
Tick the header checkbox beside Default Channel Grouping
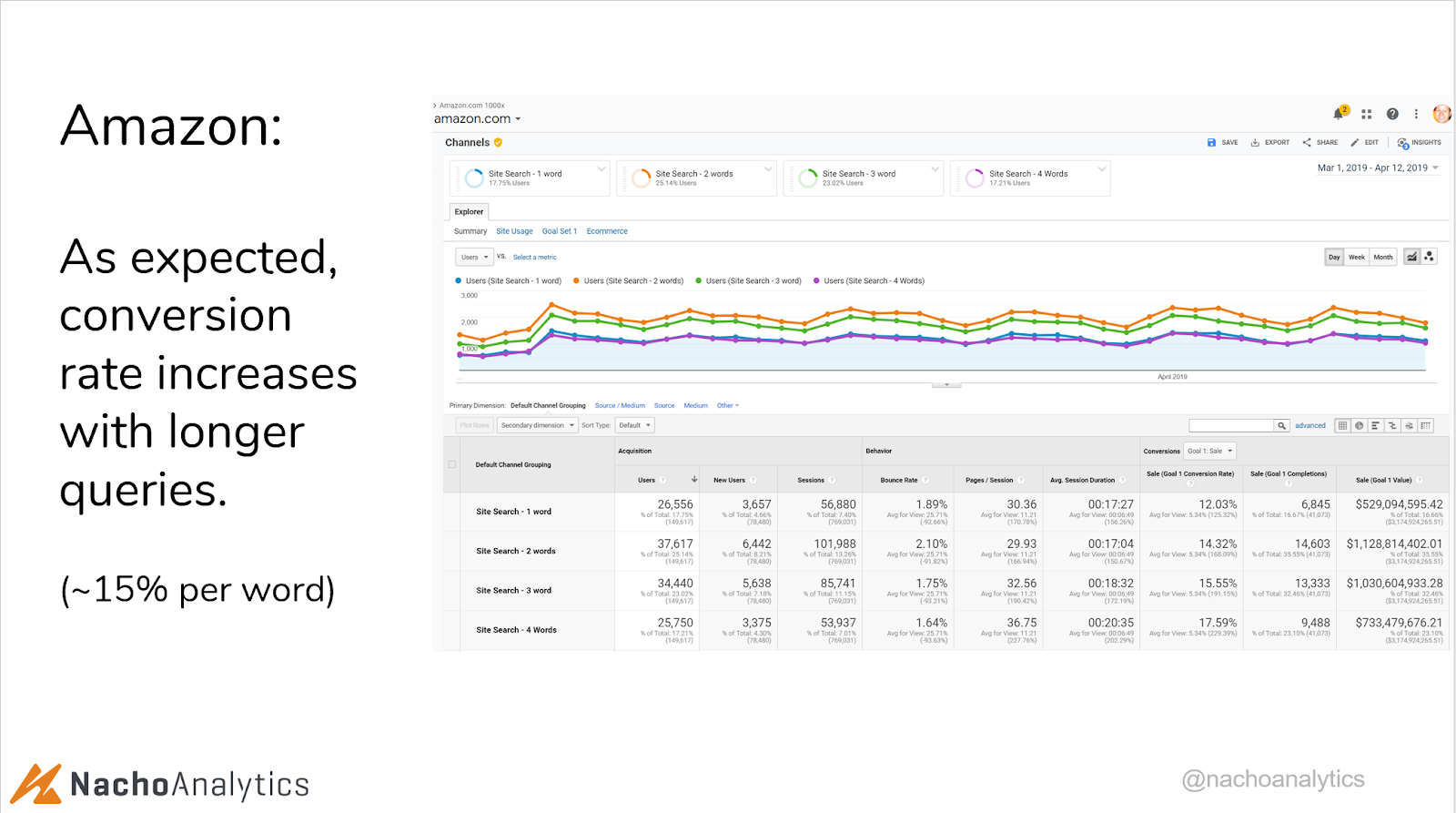point(452,464)
